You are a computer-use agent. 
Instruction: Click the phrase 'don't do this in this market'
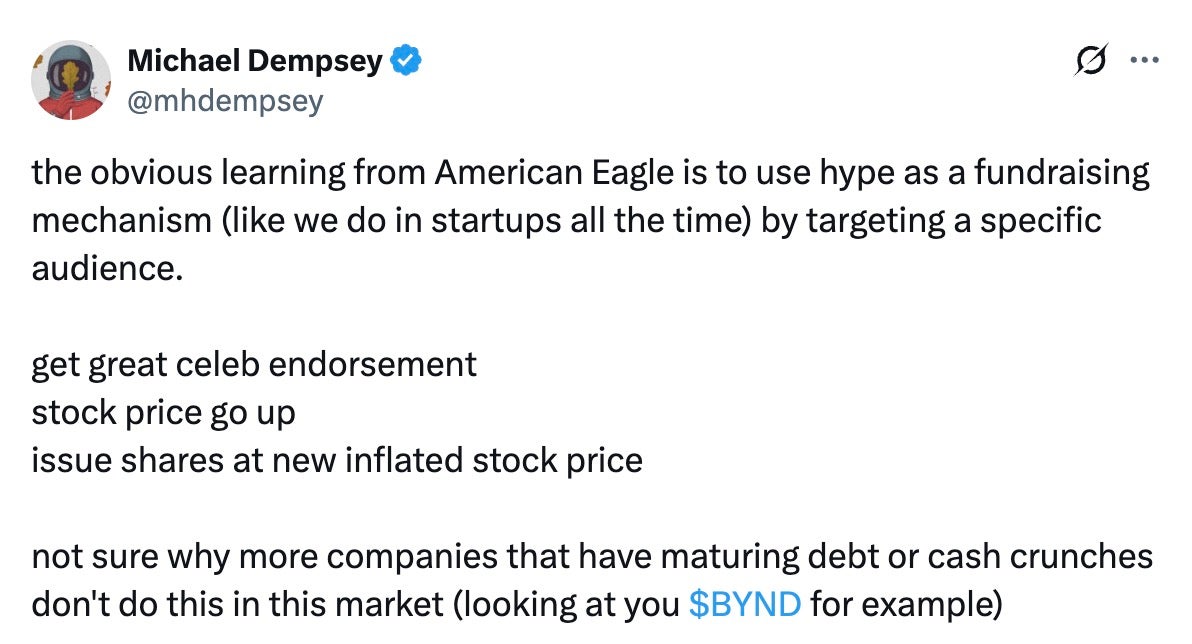pyautogui.click(x=237, y=604)
